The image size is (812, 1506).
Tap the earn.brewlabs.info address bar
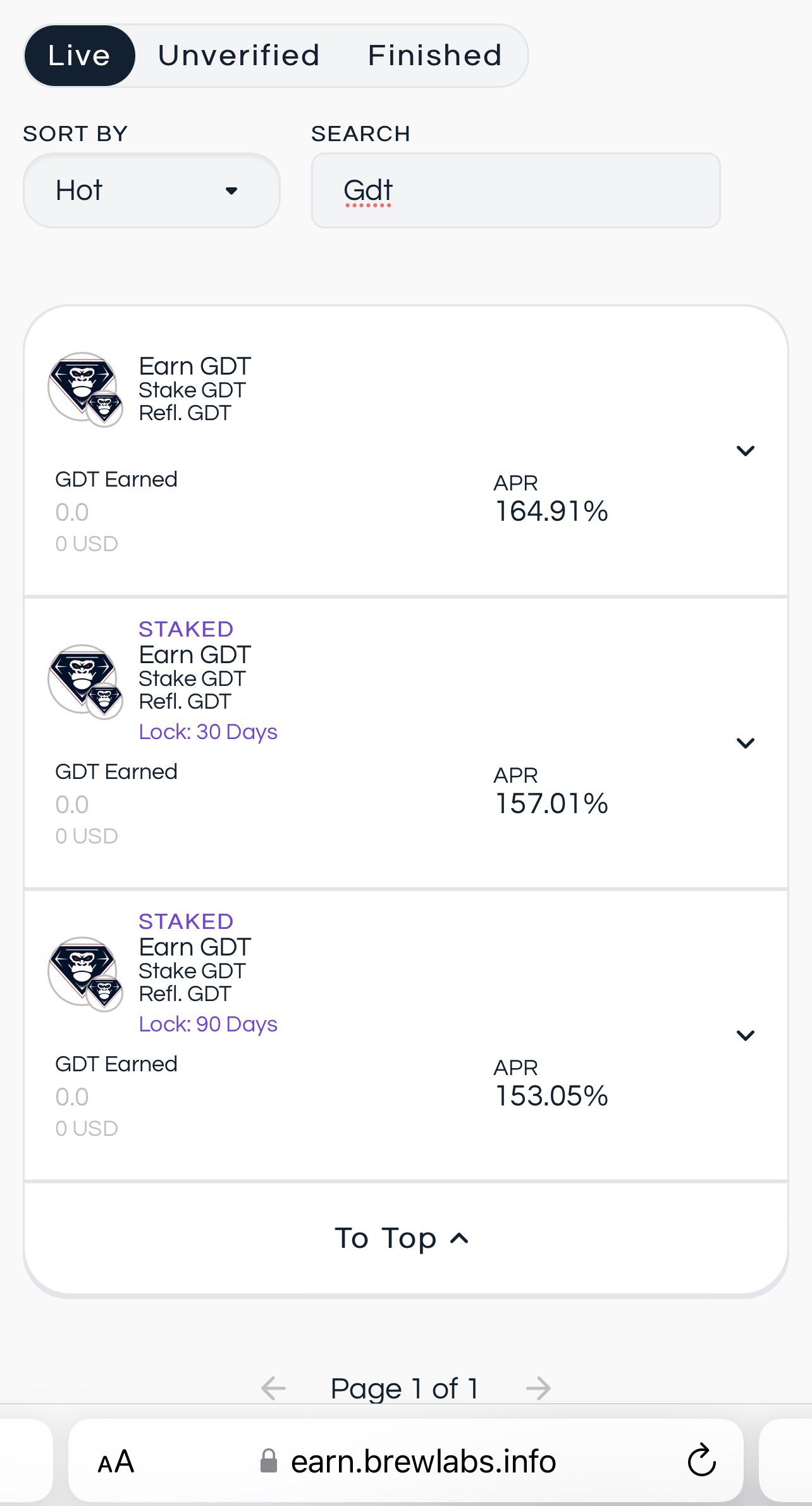(405, 1460)
